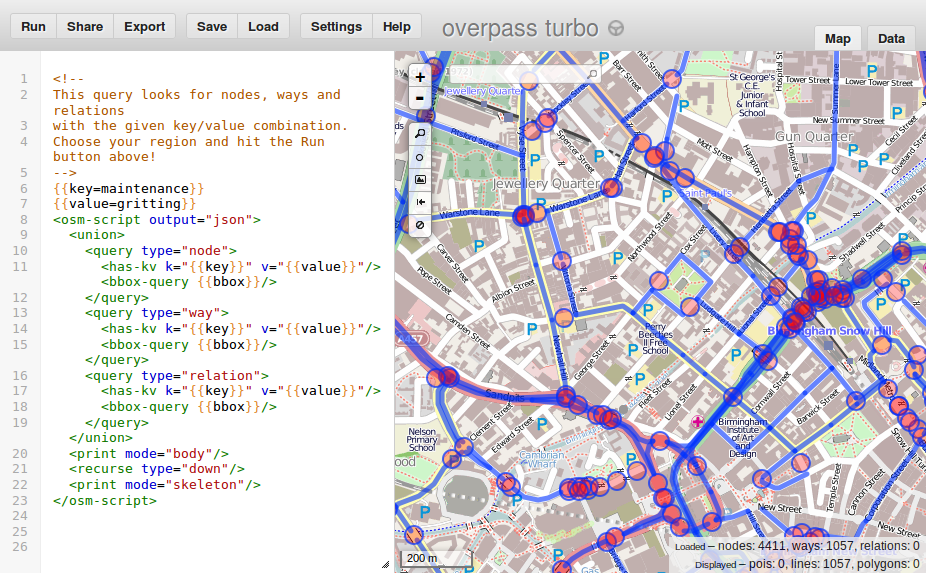Switch to the Data tab
This screenshot has width=926, height=573.
891,39
